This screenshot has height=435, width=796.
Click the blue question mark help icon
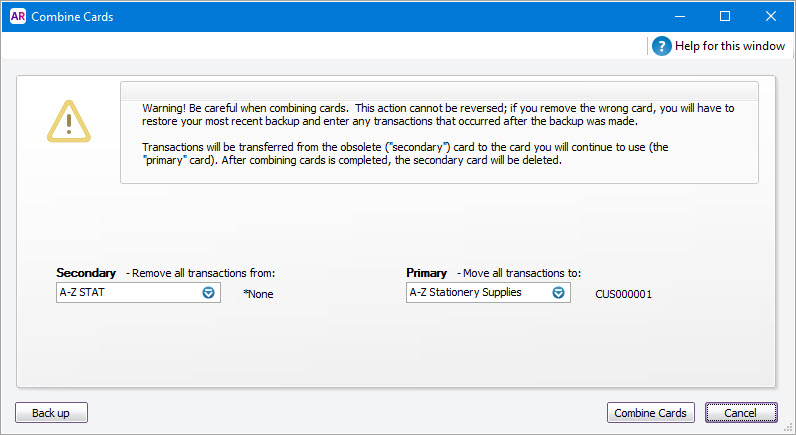pos(661,46)
